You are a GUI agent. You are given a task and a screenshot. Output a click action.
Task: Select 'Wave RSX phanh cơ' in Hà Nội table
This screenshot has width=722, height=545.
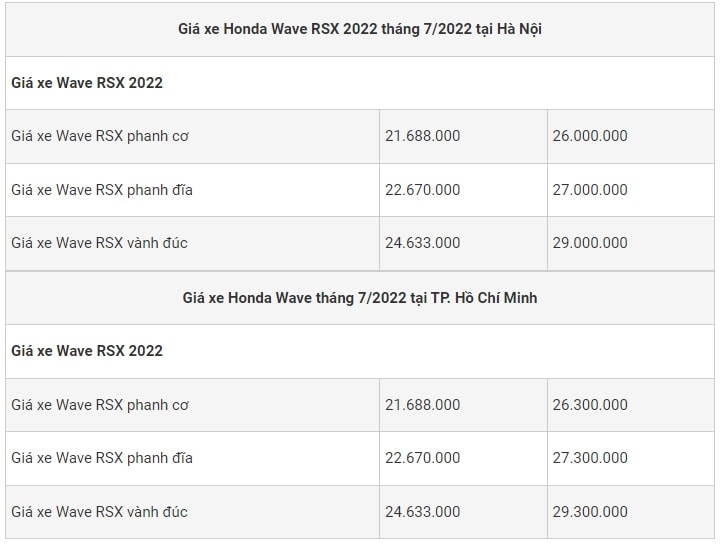(x=100, y=136)
